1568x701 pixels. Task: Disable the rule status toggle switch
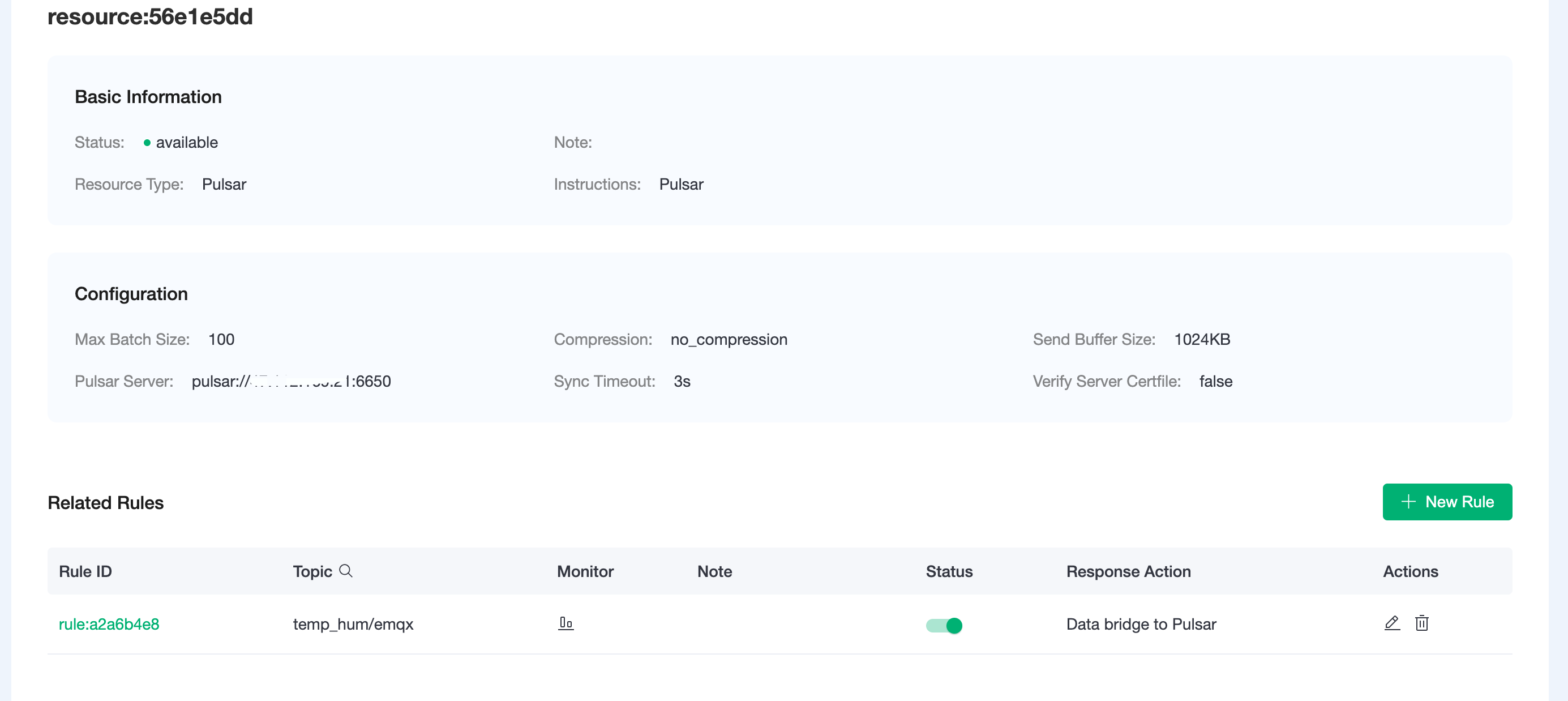(x=944, y=625)
